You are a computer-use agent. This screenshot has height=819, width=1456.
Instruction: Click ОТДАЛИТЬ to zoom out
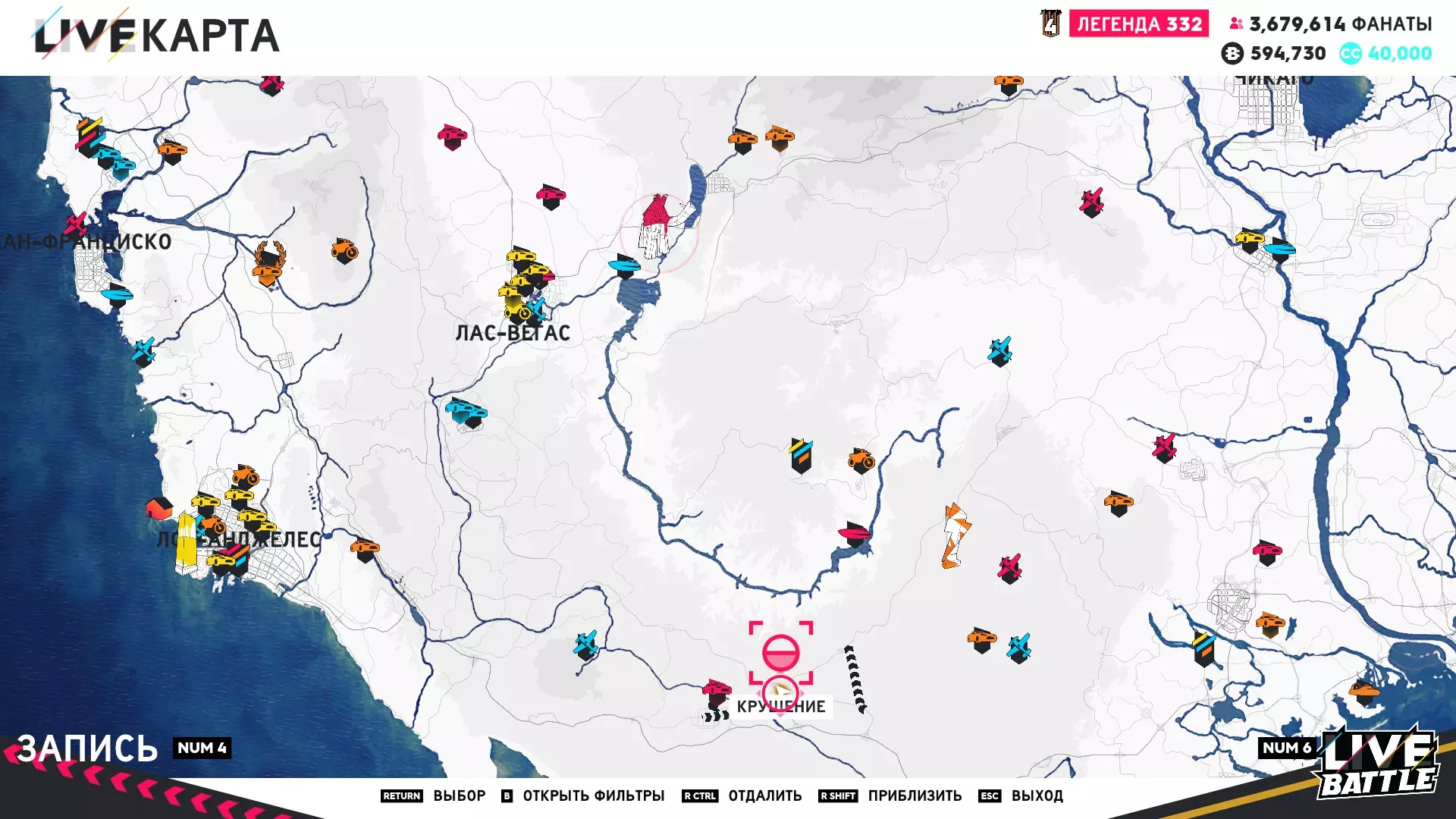pyautogui.click(x=764, y=795)
